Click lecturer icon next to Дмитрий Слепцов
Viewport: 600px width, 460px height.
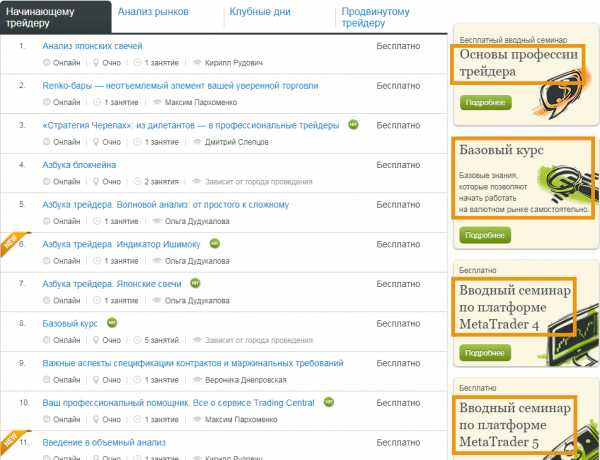pyautogui.click(x=197, y=142)
